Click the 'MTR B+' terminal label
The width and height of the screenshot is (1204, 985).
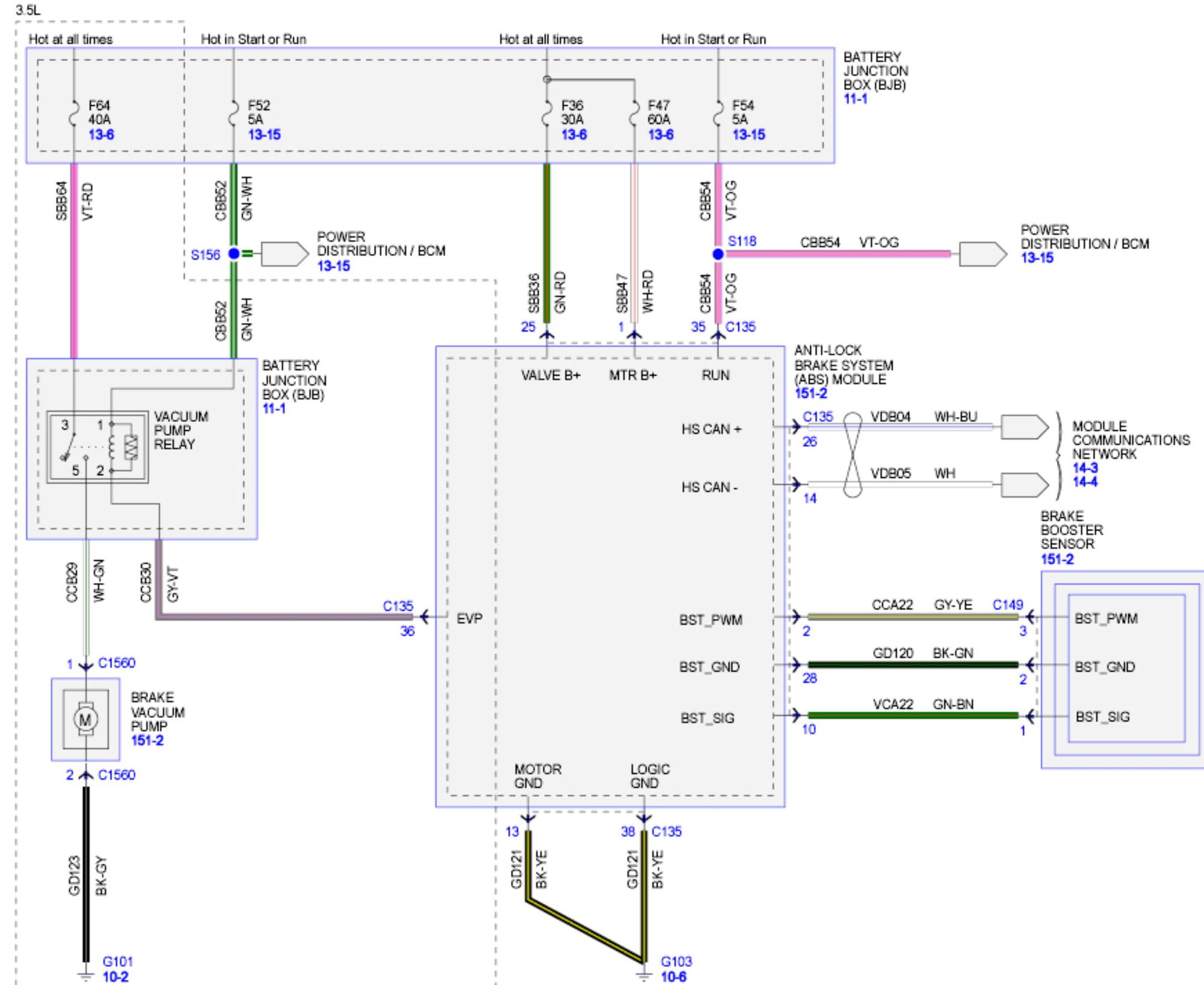[x=633, y=375]
